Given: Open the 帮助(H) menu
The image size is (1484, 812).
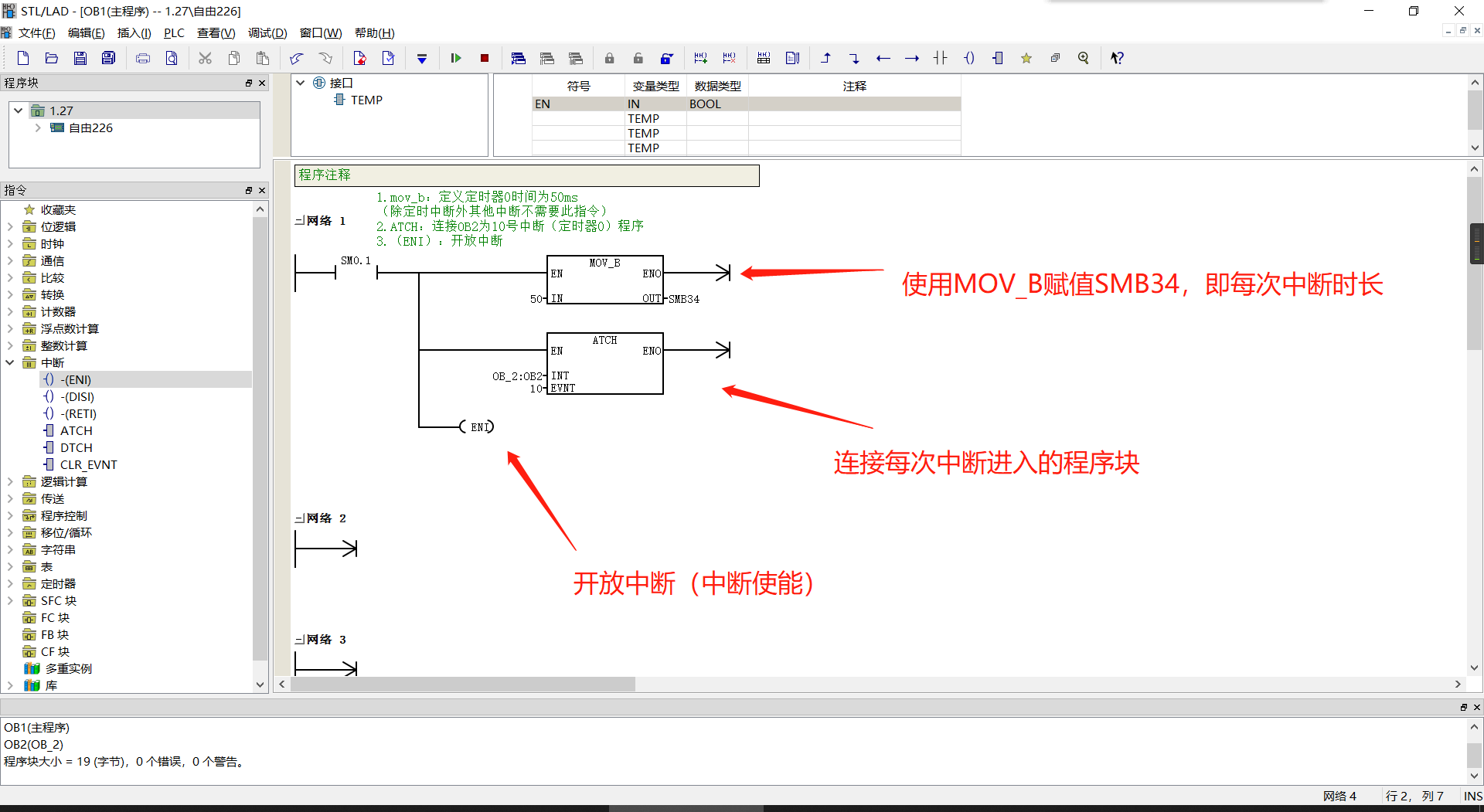Looking at the screenshot, I should point(374,32).
